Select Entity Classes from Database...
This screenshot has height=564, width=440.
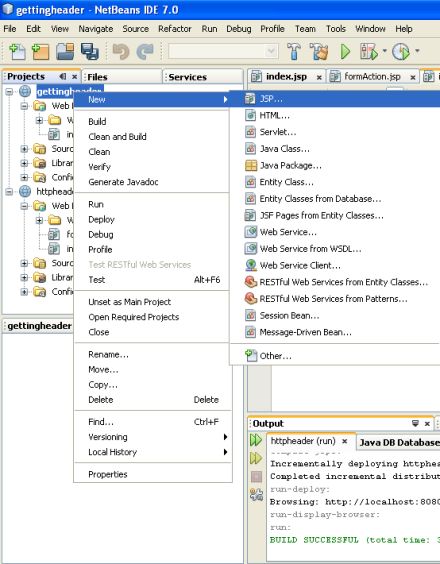[335, 199]
